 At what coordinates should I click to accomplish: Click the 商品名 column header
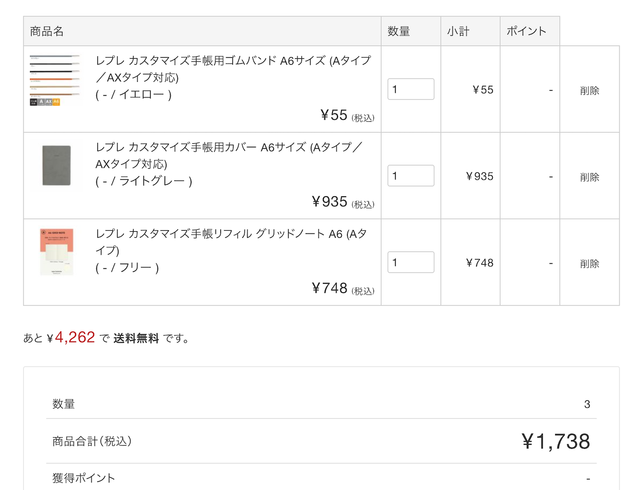47,31
